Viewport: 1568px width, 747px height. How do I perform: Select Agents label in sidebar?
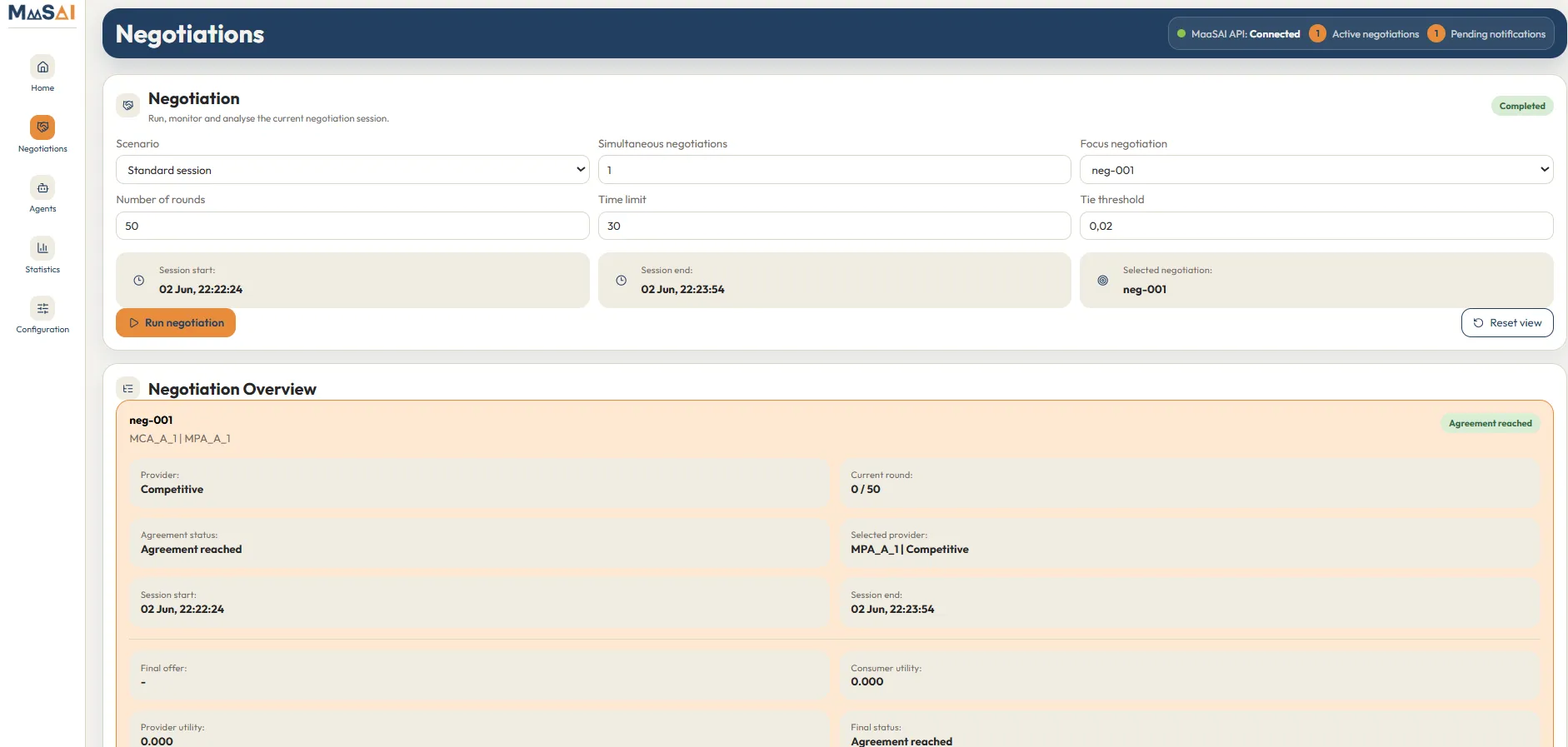click(x=42, y=209)
